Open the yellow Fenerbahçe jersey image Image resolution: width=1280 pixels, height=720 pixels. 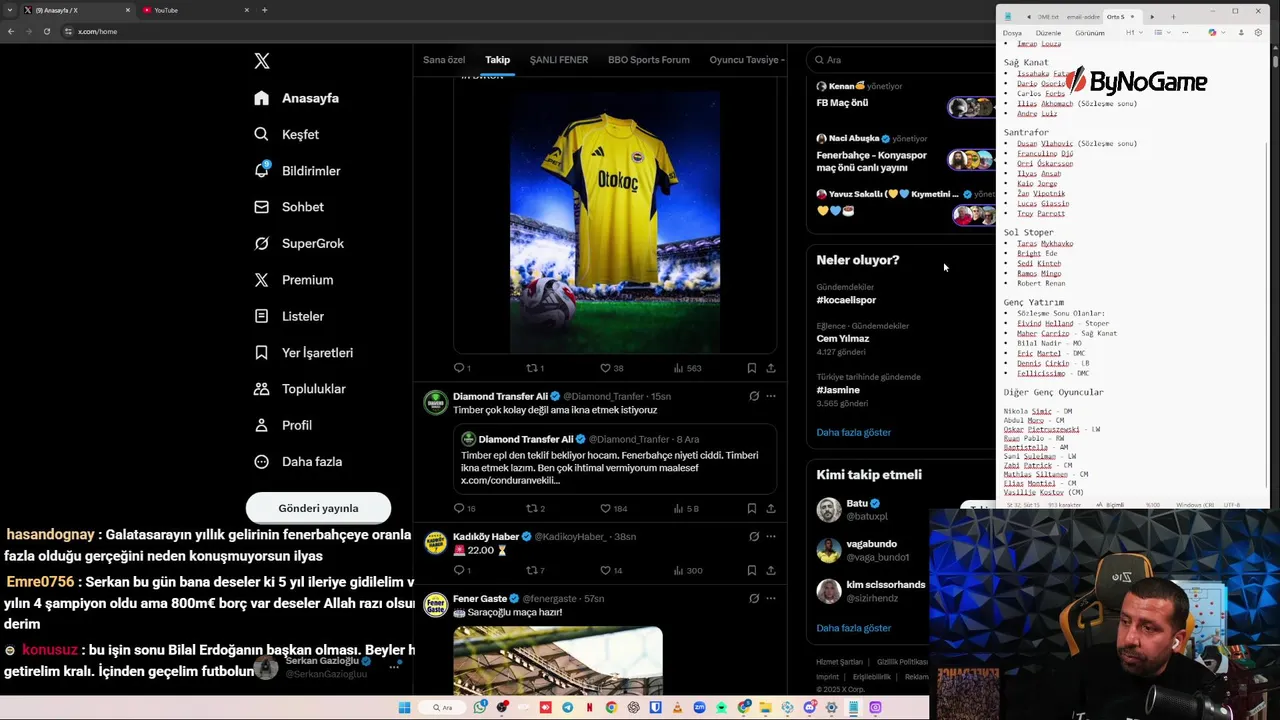click(615, 222)
